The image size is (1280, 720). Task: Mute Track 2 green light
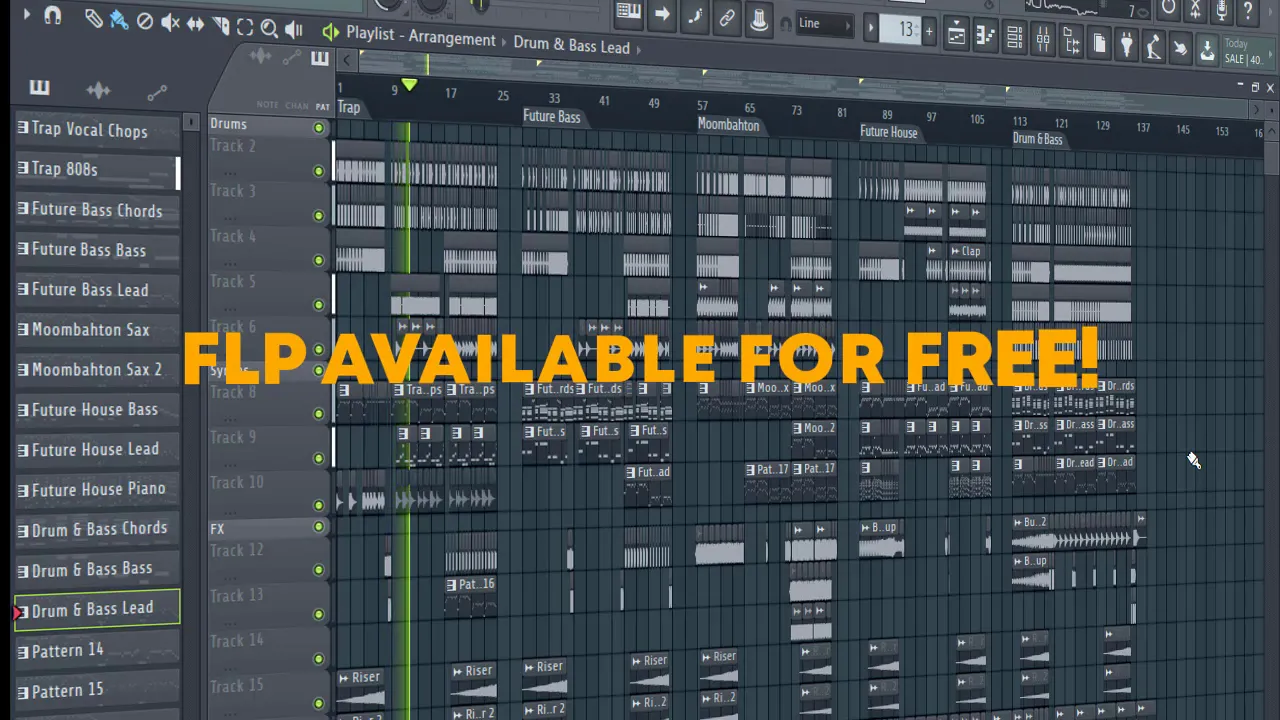tap(319, 171)
